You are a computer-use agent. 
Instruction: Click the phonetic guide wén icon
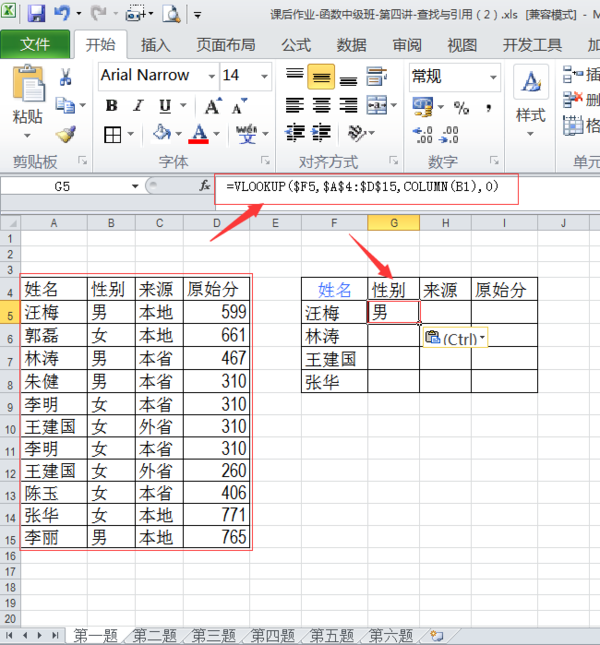click(246, 134)
